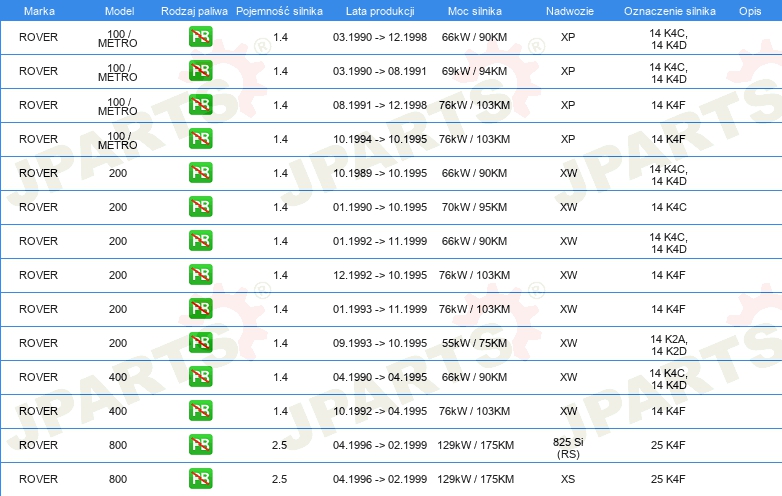Image resolution: width=782 pixels, height=496 pixels.
Task: Select the date cell 12.1992 -> 10.1995
Action: [380, 275]
